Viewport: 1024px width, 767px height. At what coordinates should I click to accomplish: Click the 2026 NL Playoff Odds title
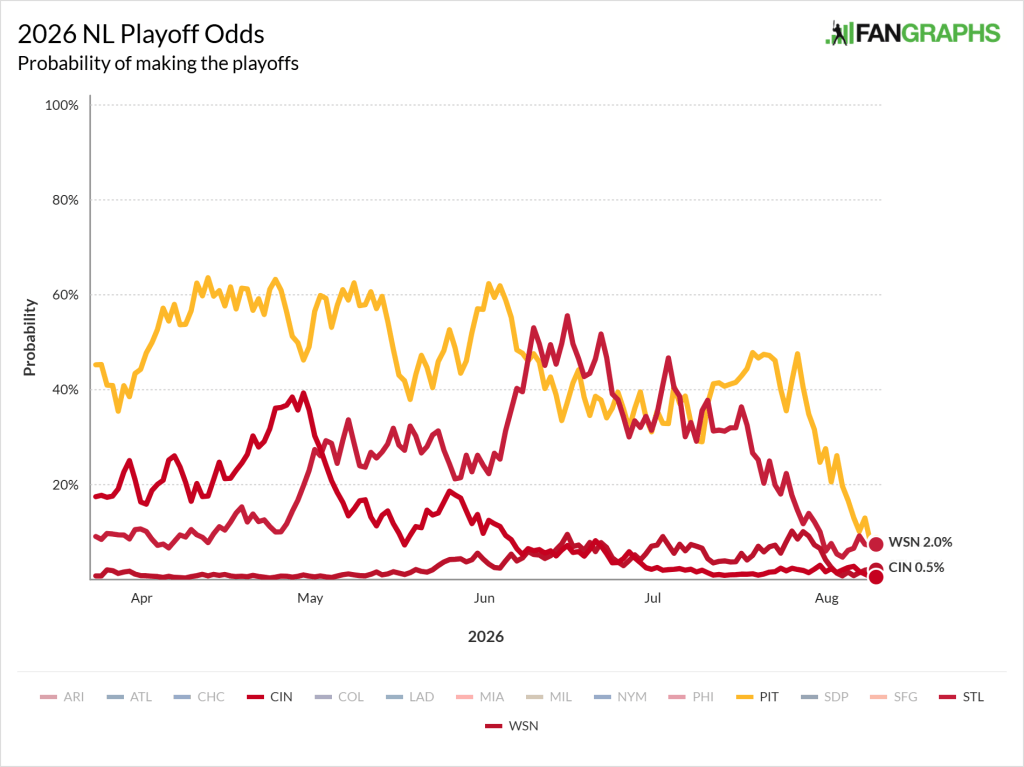click(141, 34)
